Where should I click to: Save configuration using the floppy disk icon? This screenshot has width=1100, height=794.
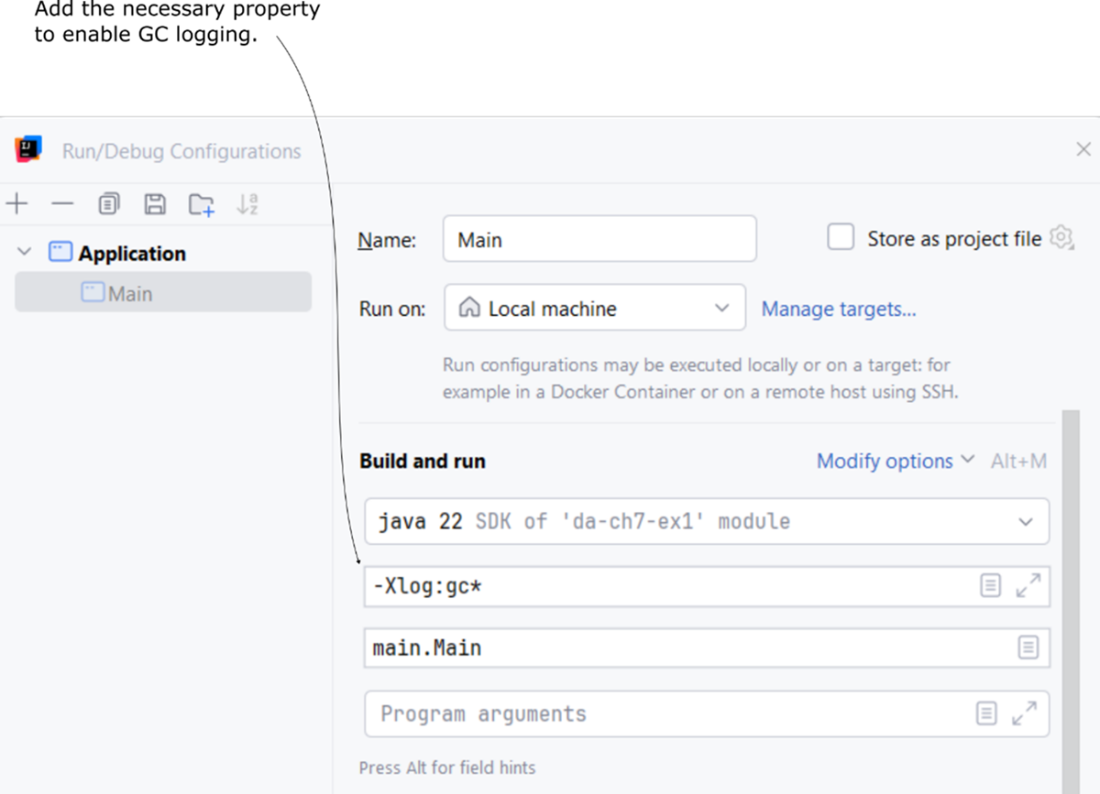[155, 204]
